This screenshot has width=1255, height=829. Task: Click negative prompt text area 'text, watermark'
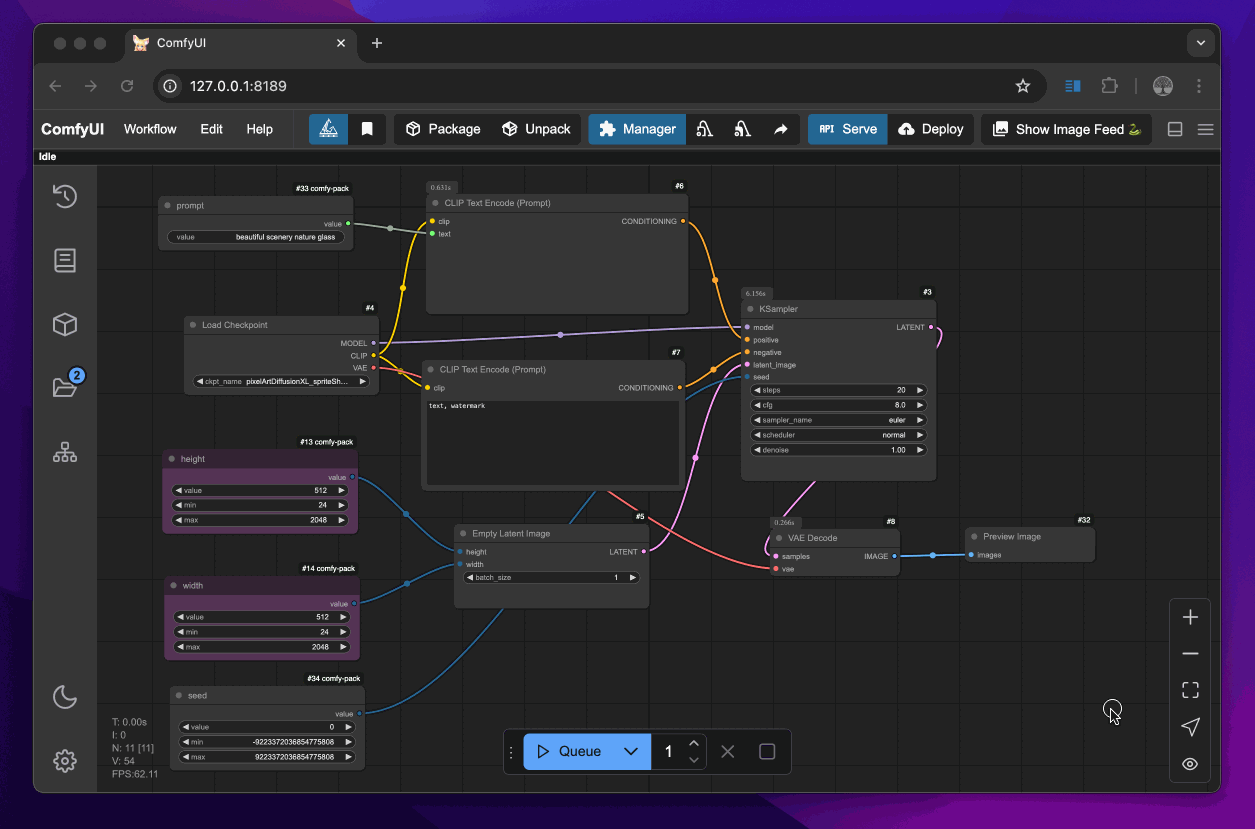coord(553,443)
